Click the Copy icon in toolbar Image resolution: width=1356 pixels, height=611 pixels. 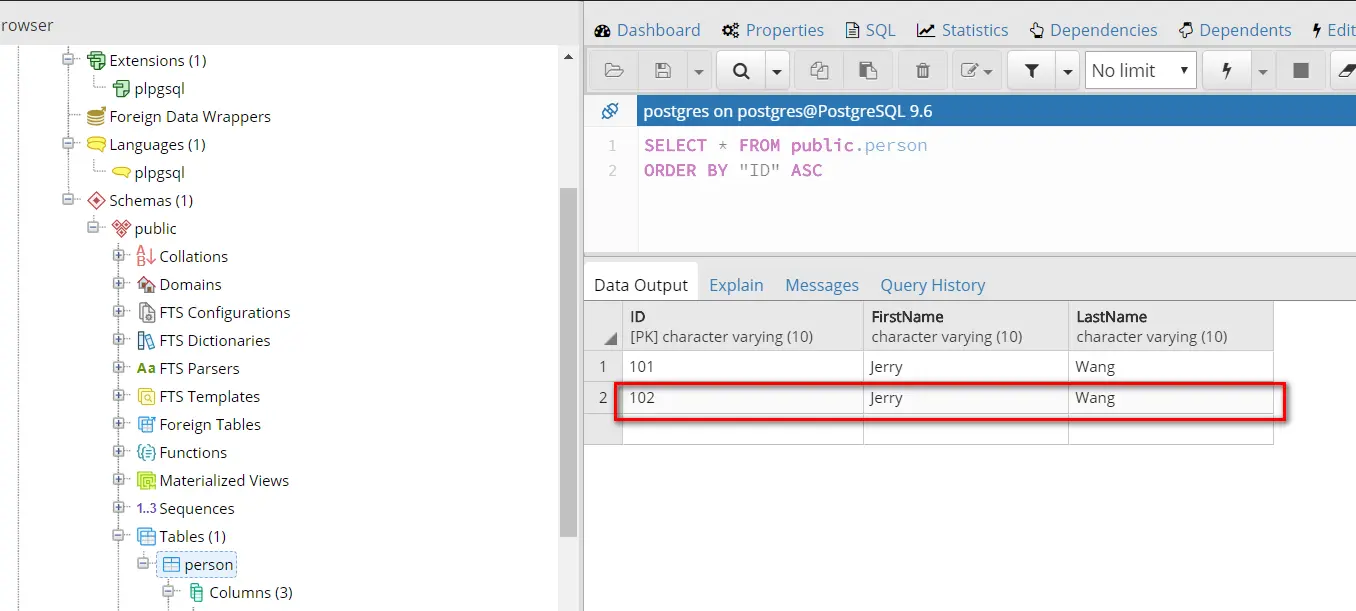tap(819, 71)
